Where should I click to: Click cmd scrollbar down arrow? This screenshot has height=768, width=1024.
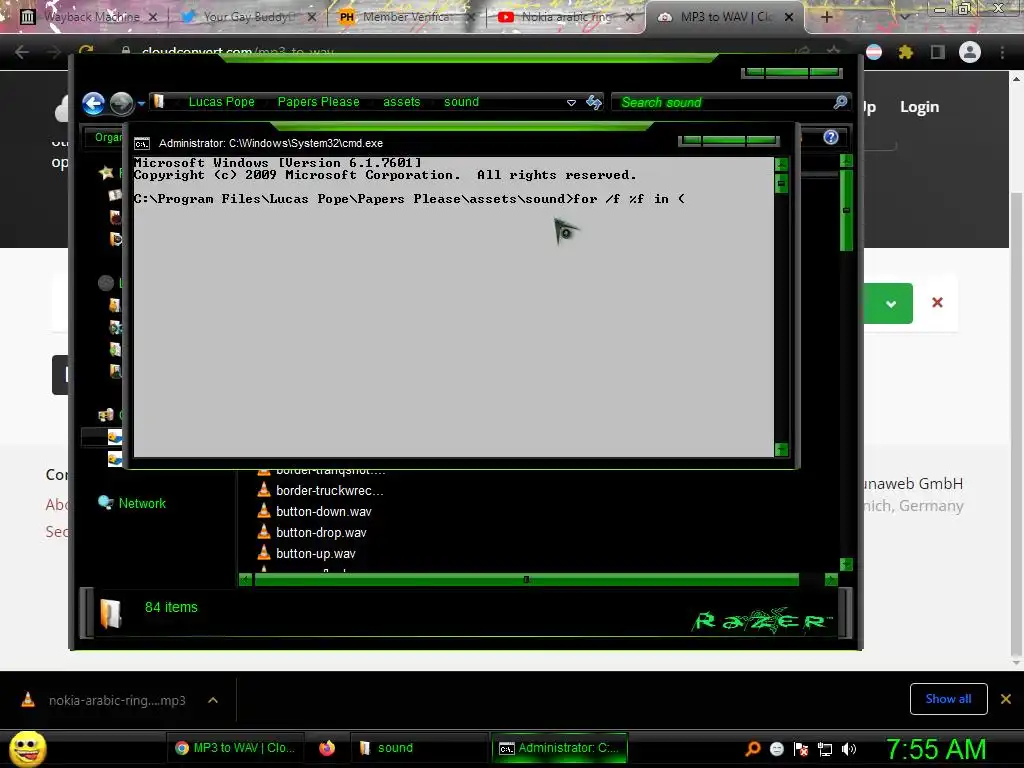781,449
